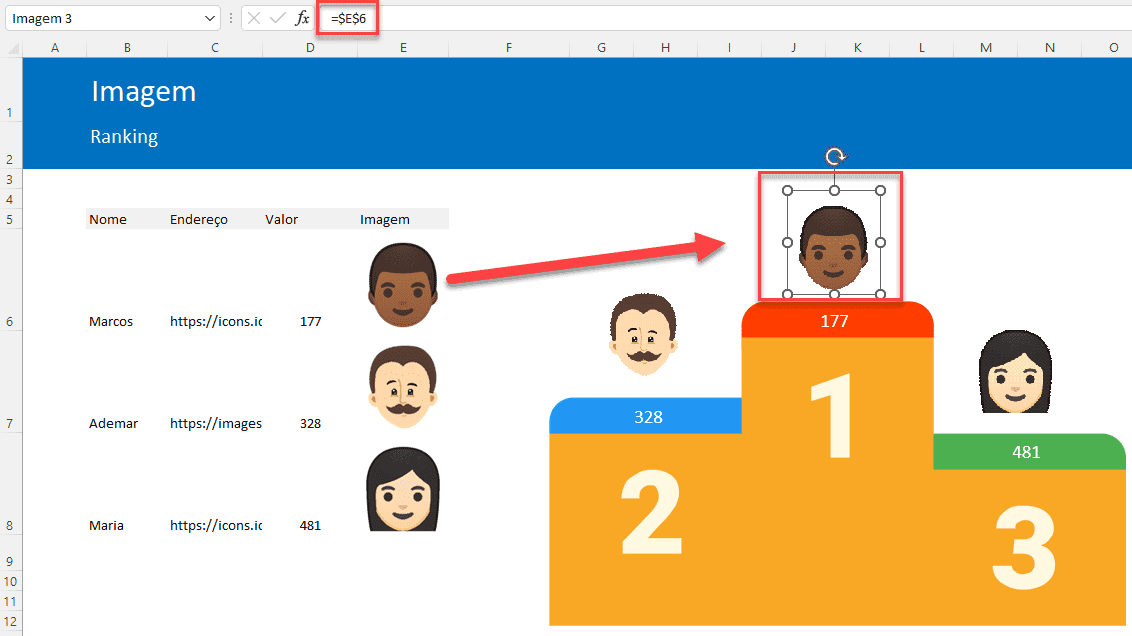Select column D header

click(x=310, y=46)
